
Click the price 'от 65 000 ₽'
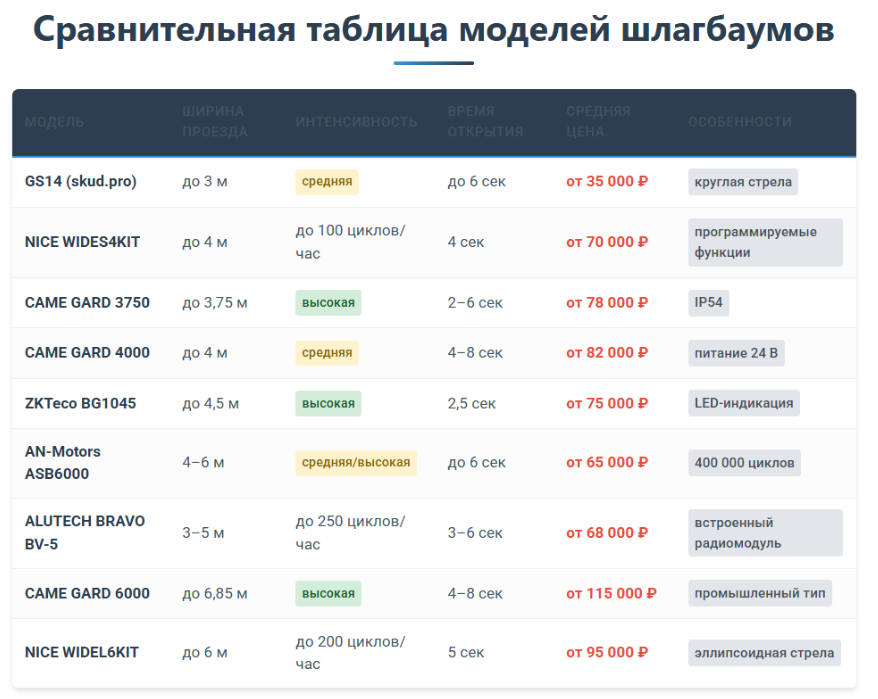(x=607, y=463)
